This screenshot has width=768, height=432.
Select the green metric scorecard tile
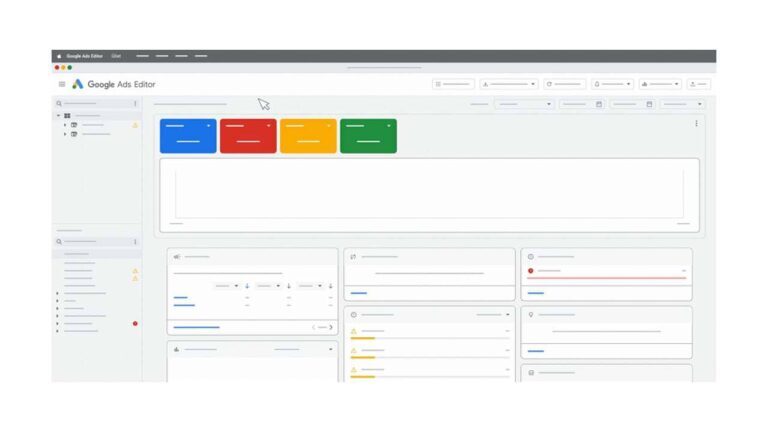pyautogui.click(x=368, y=136)
